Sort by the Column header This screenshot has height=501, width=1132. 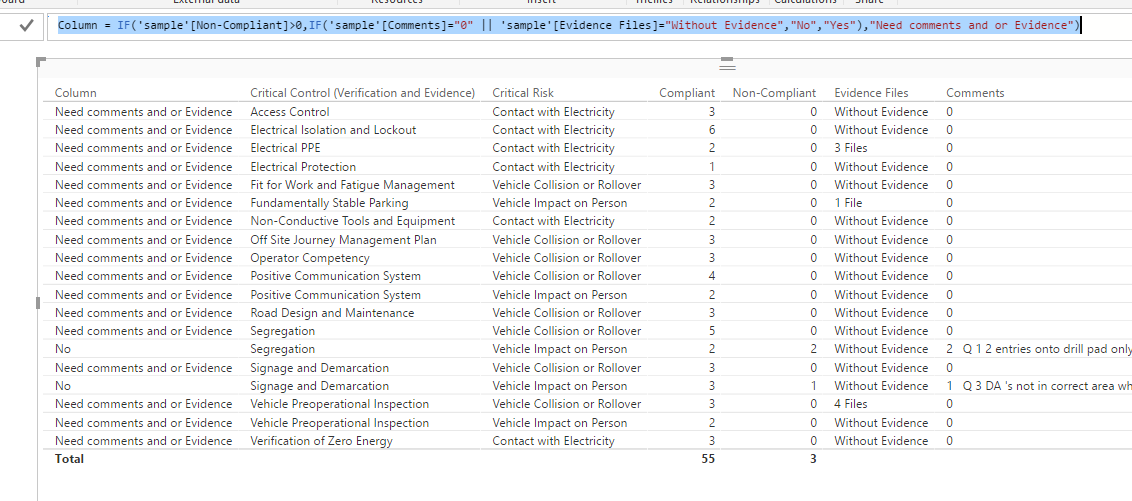[x=76, y=93]
